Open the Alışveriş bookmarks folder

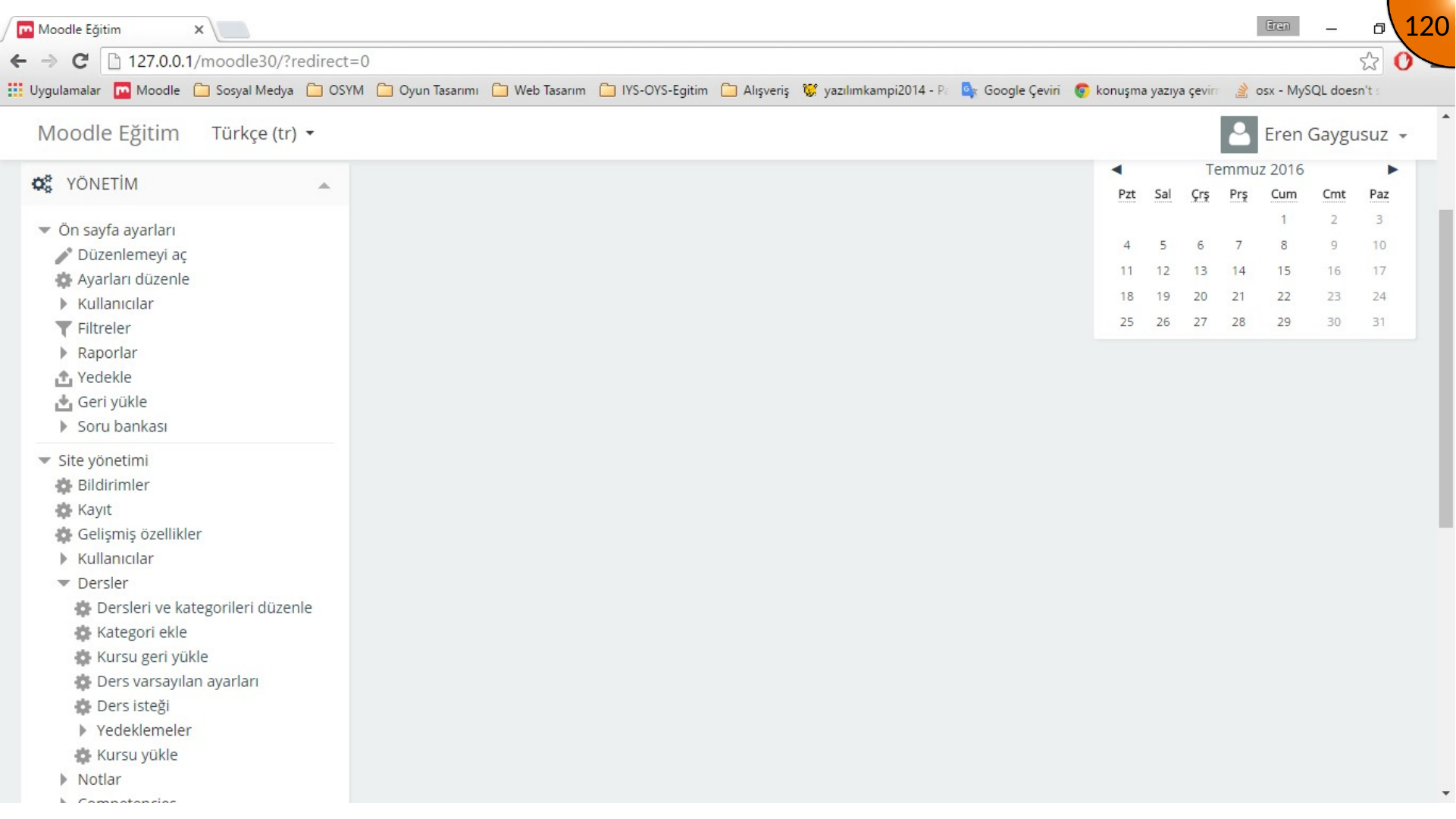(755, 90)
